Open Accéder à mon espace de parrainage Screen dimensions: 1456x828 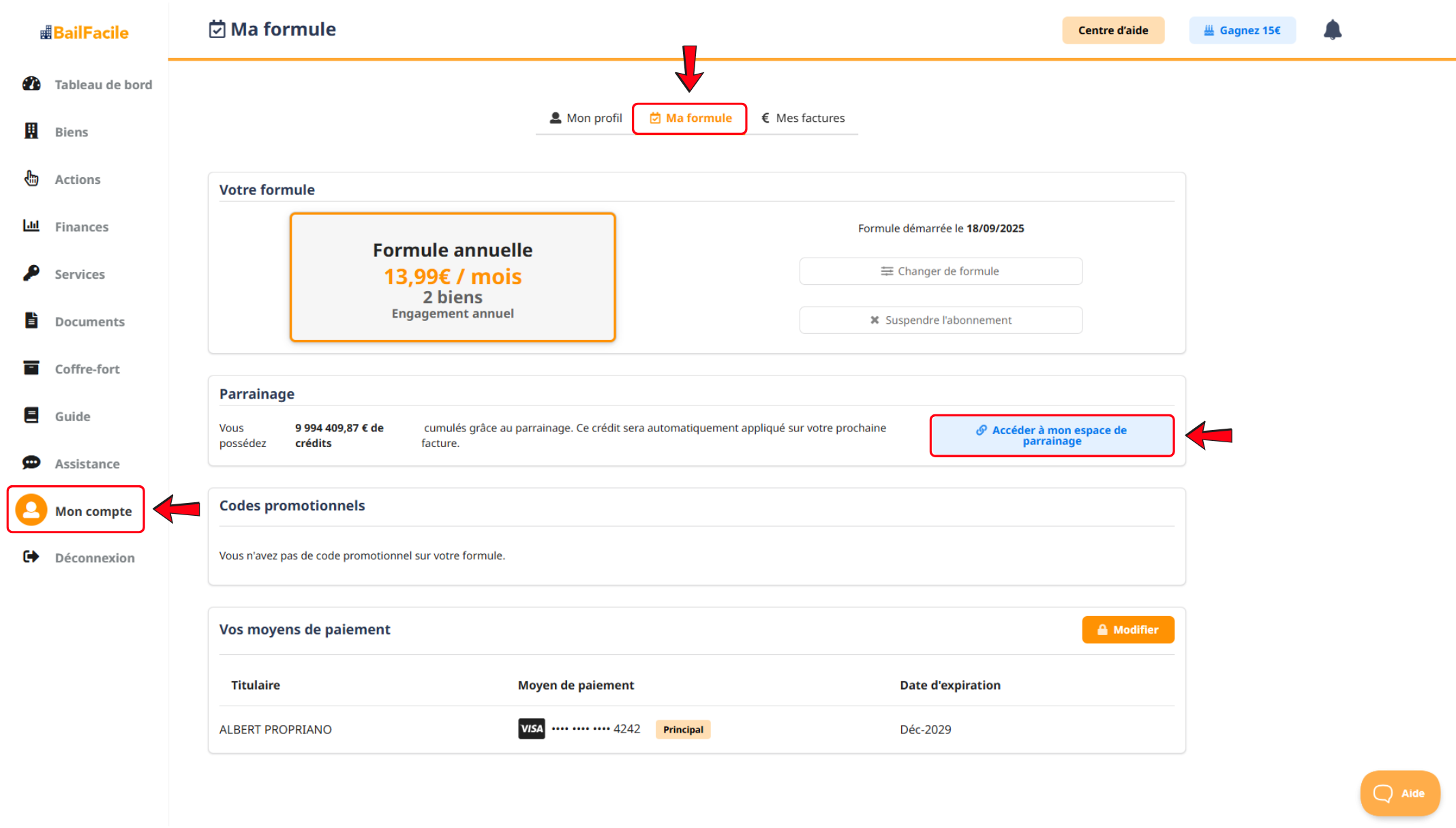click(x=1051, y=435)
